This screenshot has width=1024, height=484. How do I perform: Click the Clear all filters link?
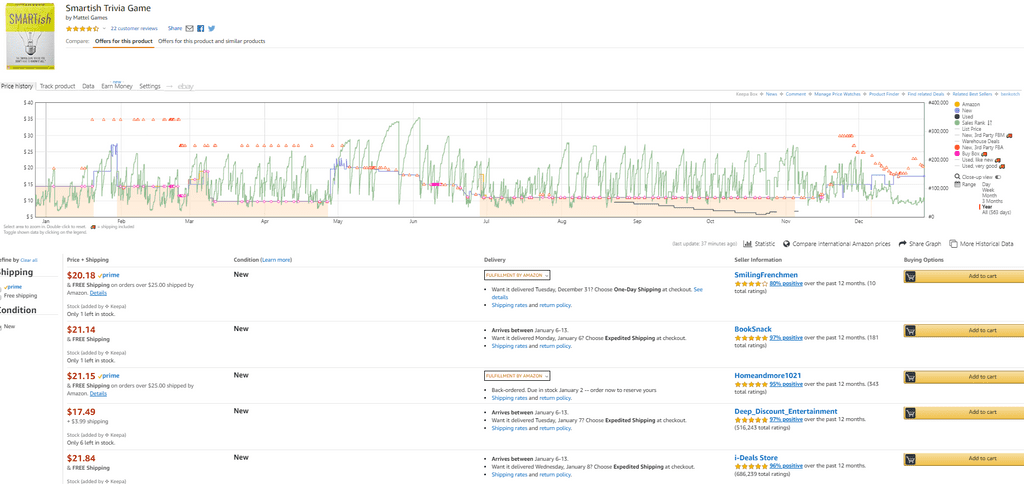(x=29, y=260)
